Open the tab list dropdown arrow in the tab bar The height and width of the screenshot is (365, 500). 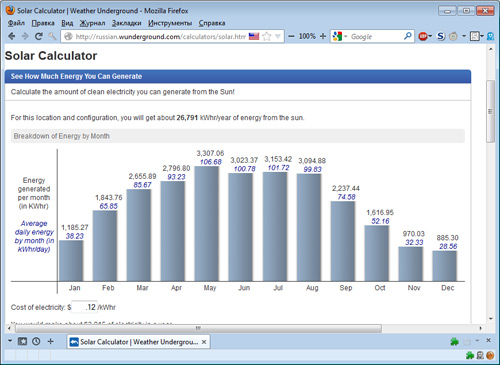[x=10, y=341]
